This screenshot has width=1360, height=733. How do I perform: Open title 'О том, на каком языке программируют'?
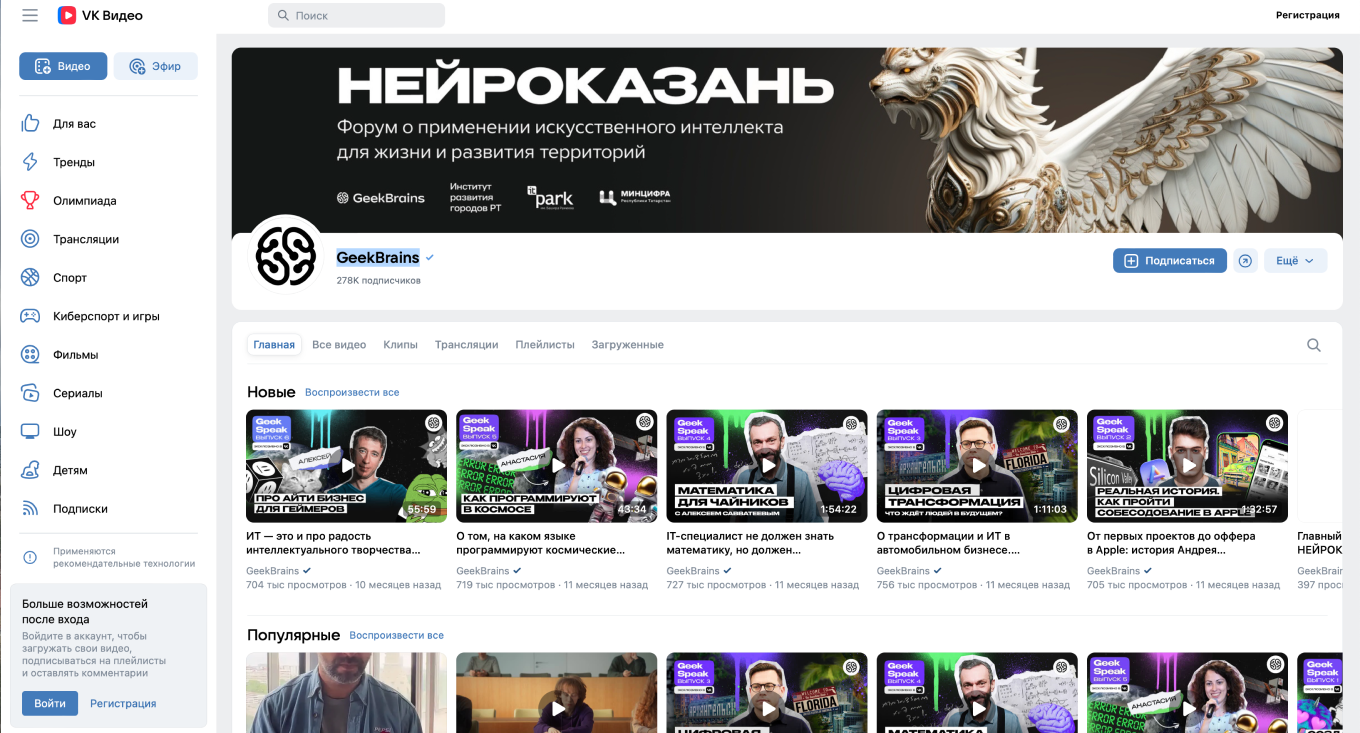[541, 543]
